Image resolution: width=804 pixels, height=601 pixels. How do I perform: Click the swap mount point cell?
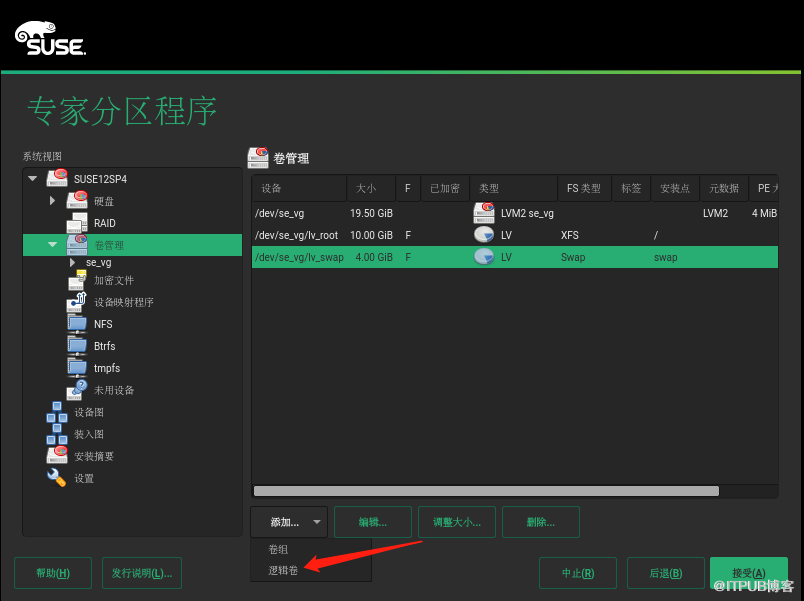click(x=666, y=257)
